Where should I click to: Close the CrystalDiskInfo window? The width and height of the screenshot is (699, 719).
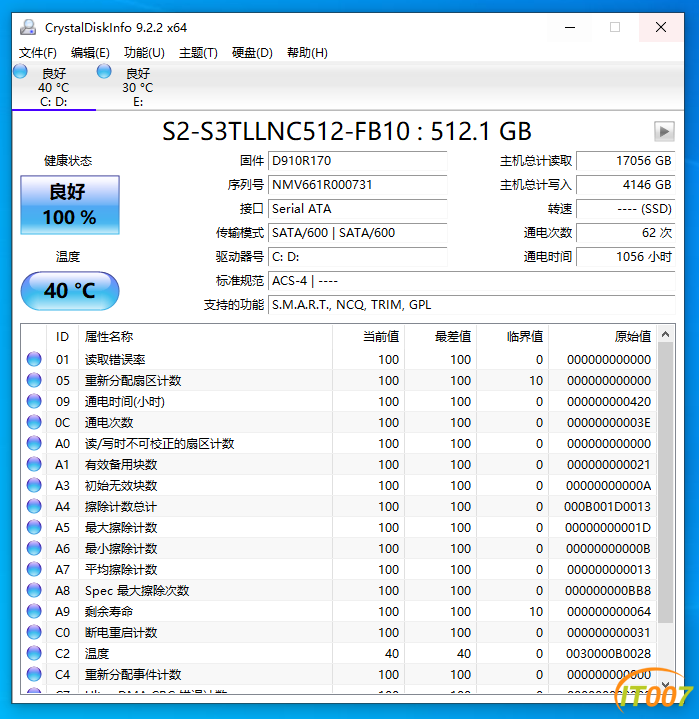click(661, 28)
